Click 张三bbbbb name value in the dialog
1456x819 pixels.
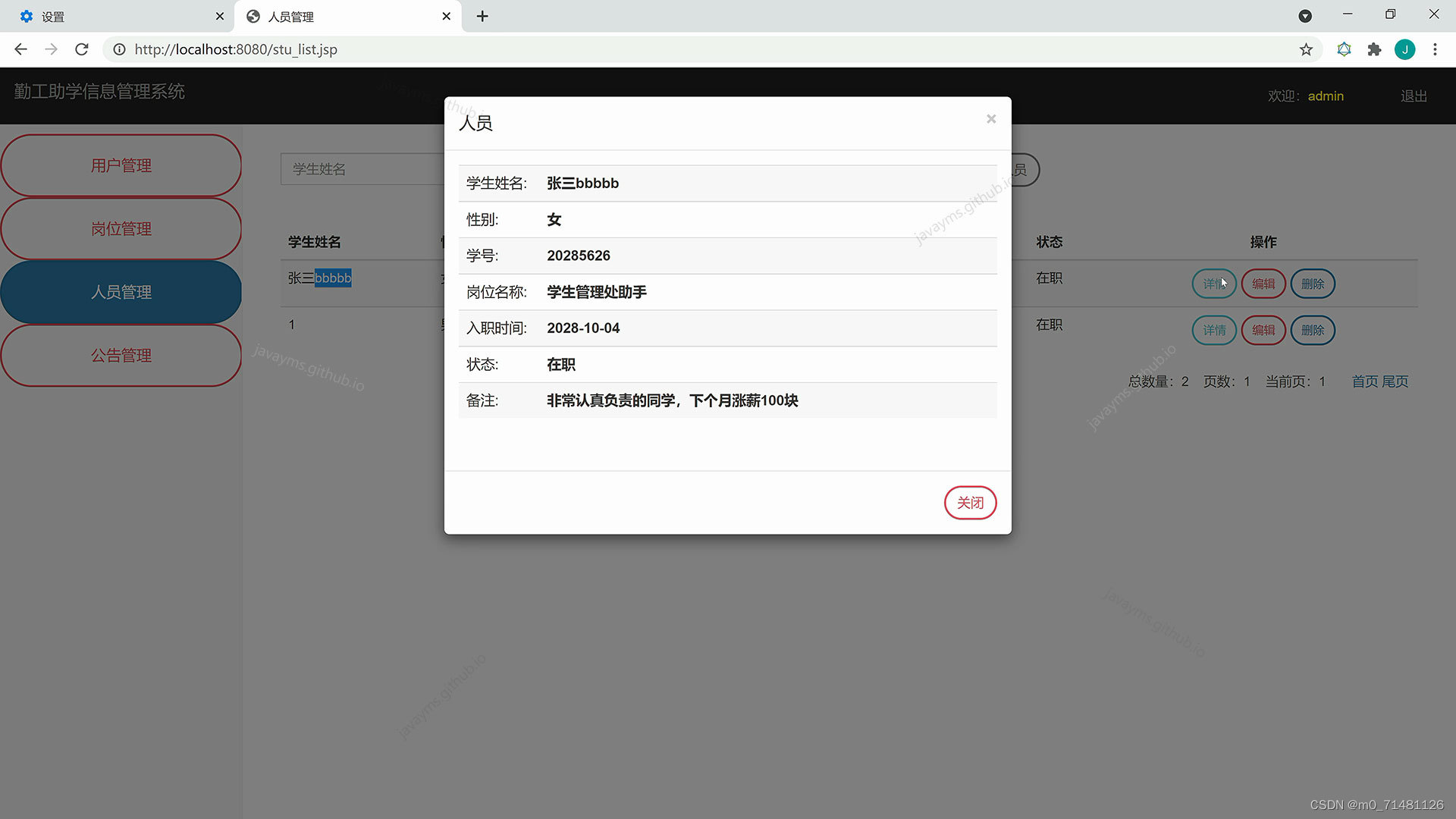tap(582, 184)
